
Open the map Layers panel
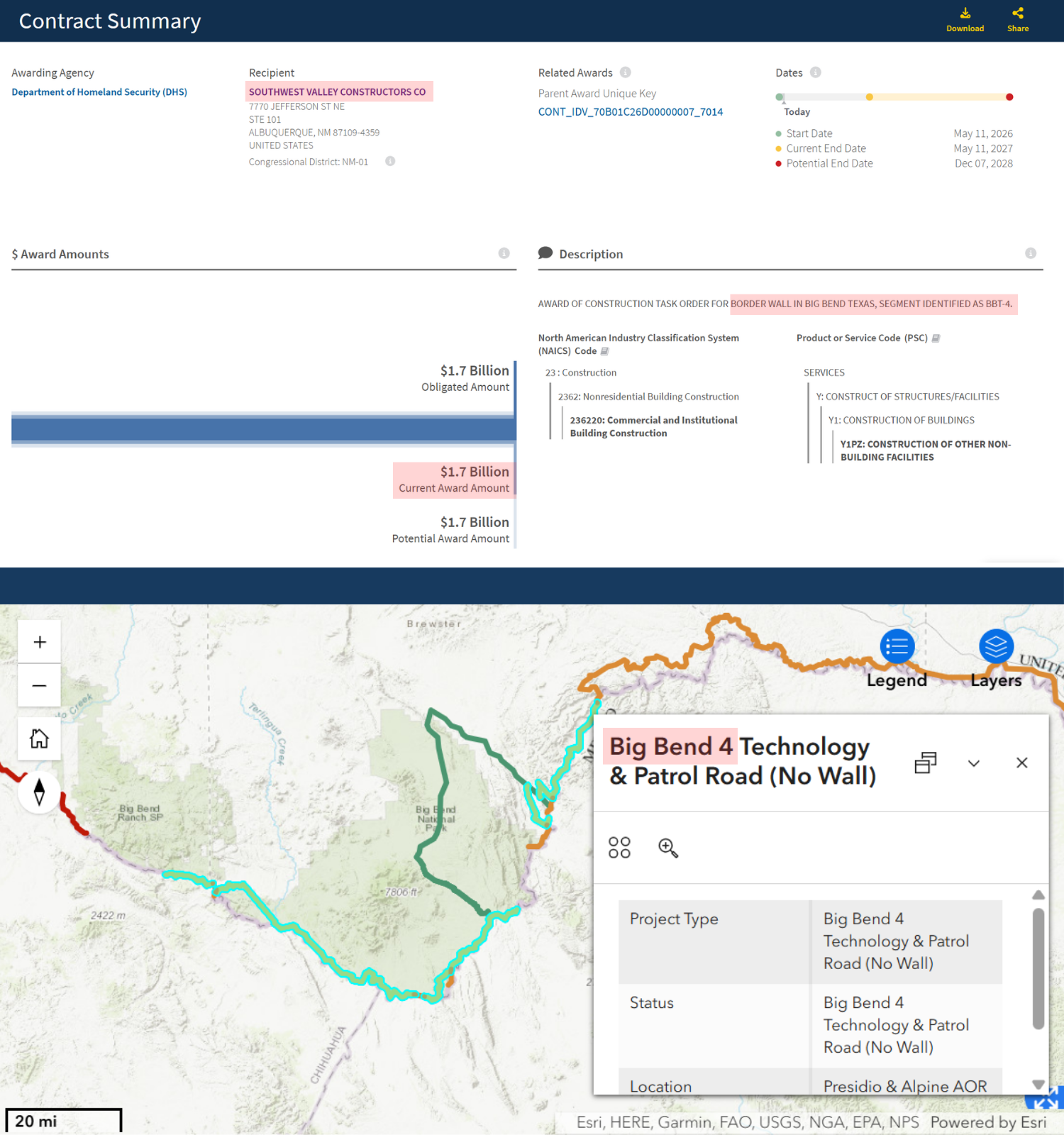[x=997, y=646]
